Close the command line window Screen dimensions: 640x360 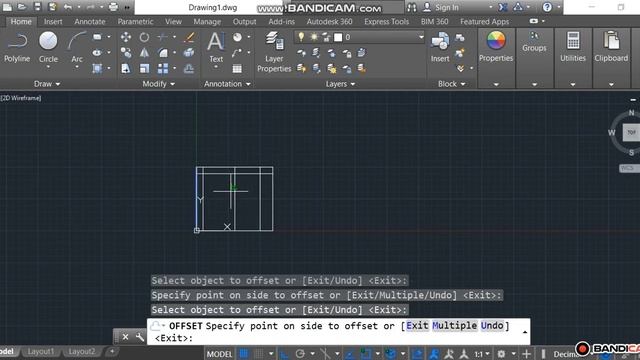(x=125, y=337)
